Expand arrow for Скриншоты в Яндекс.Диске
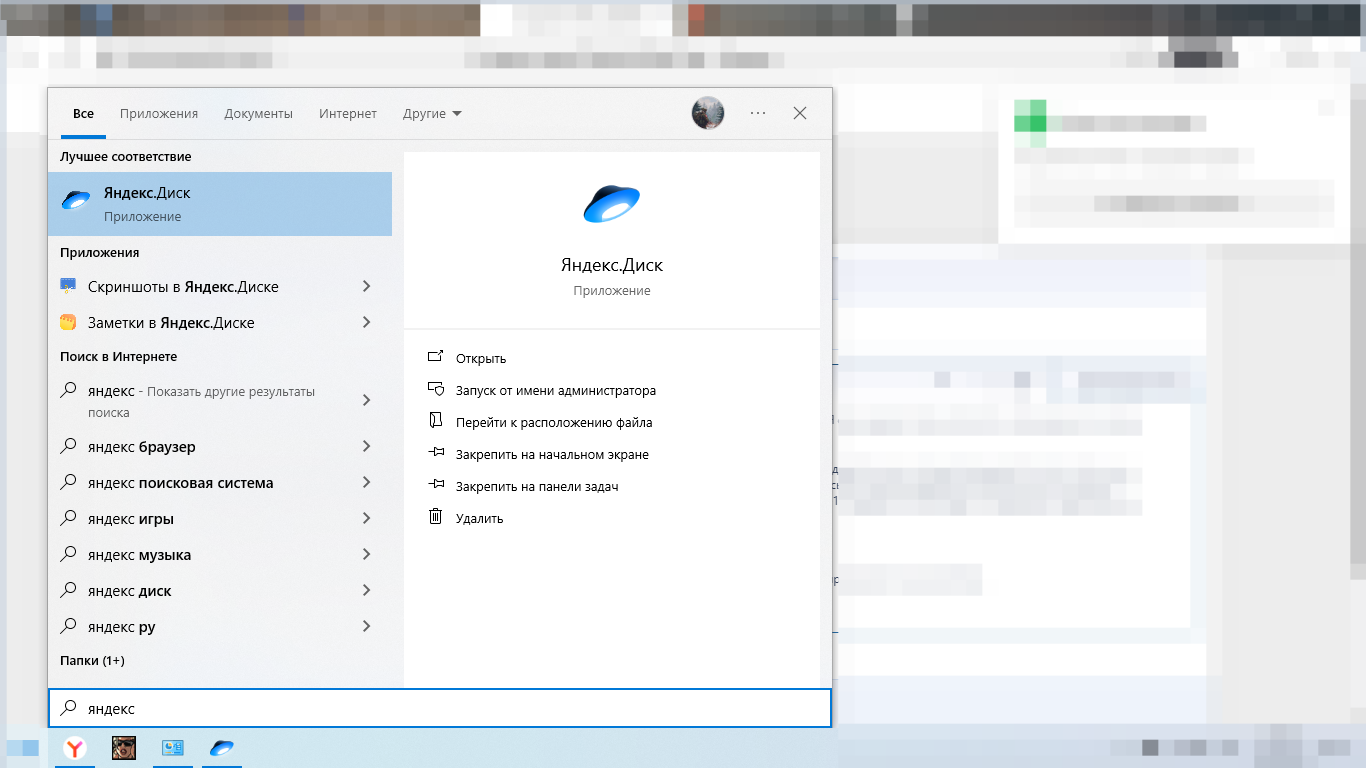 click(366, 287)
